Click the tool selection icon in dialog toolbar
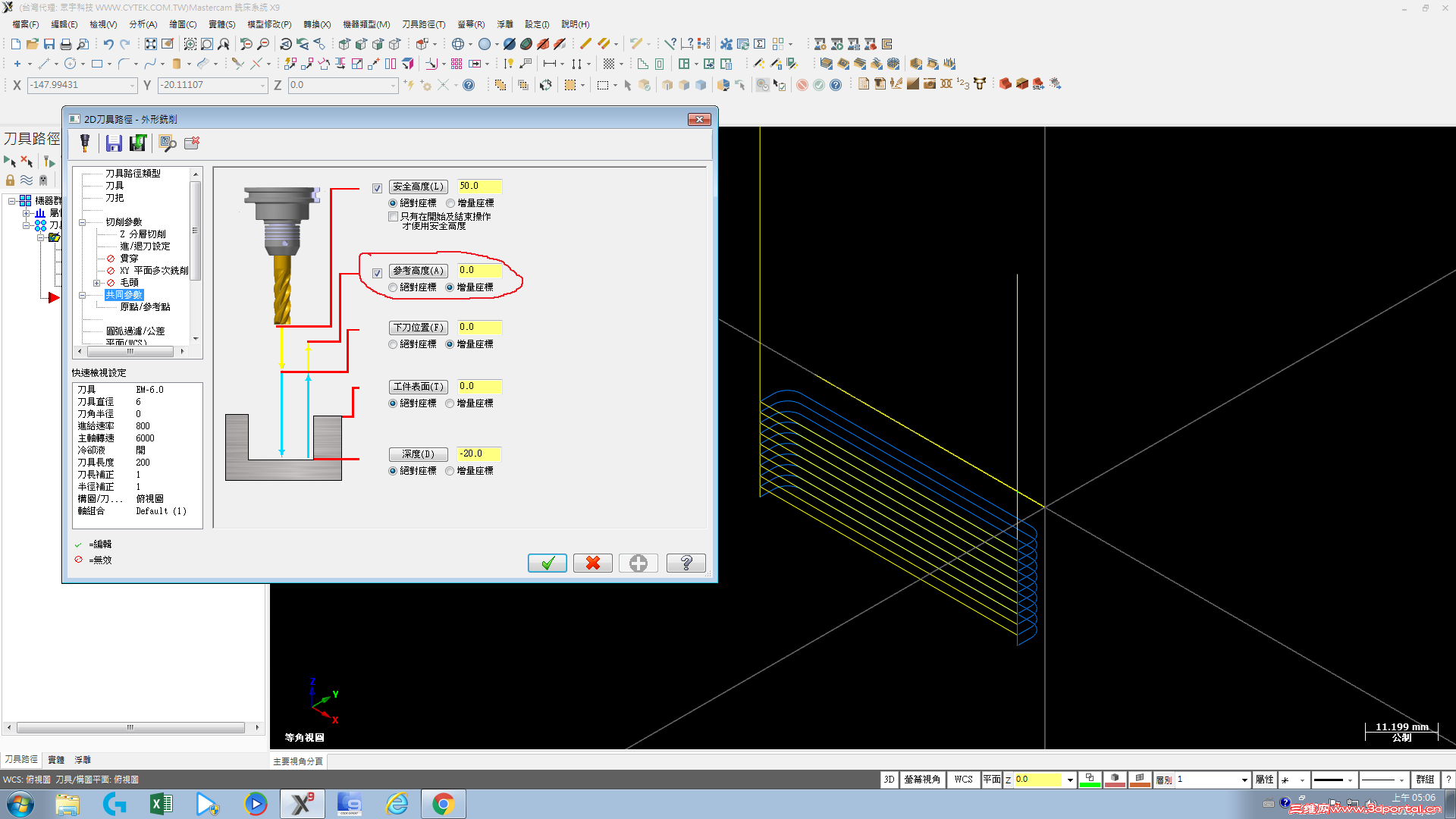The image size is (1456, 819). point(85,143)
